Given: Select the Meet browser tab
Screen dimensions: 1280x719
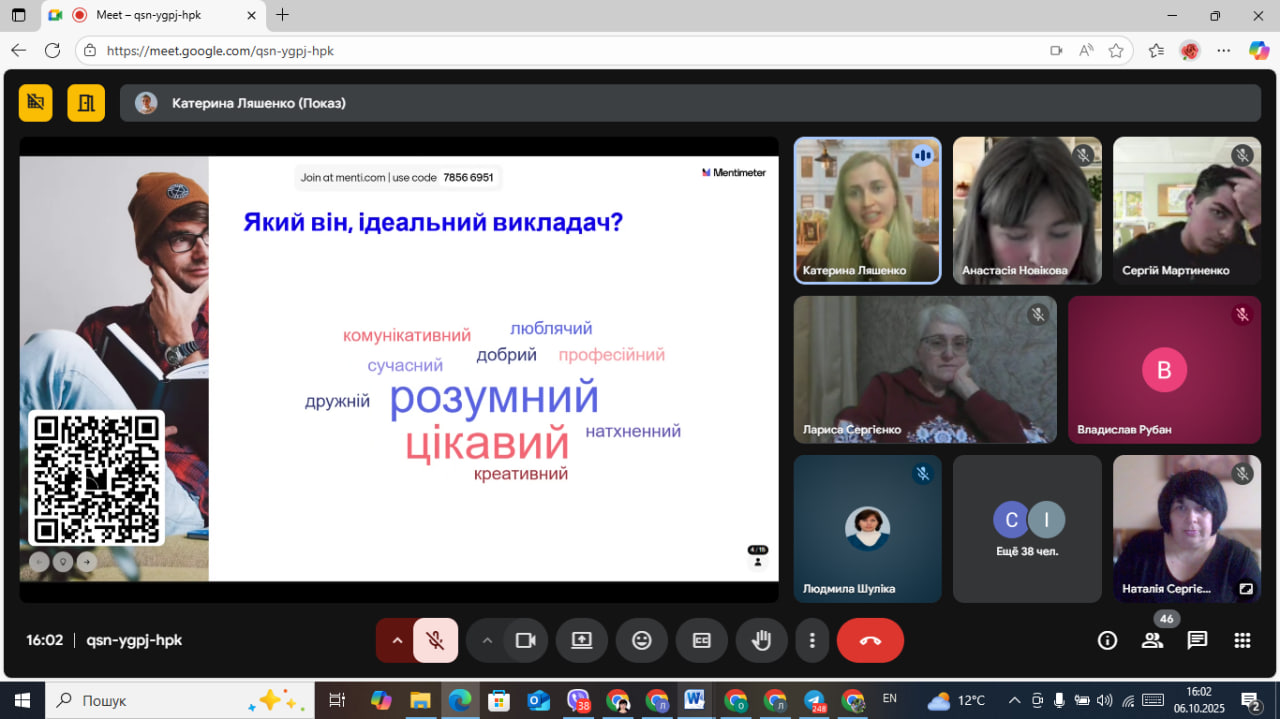Looking at the screenshot, I should click(x=150, y=15).
